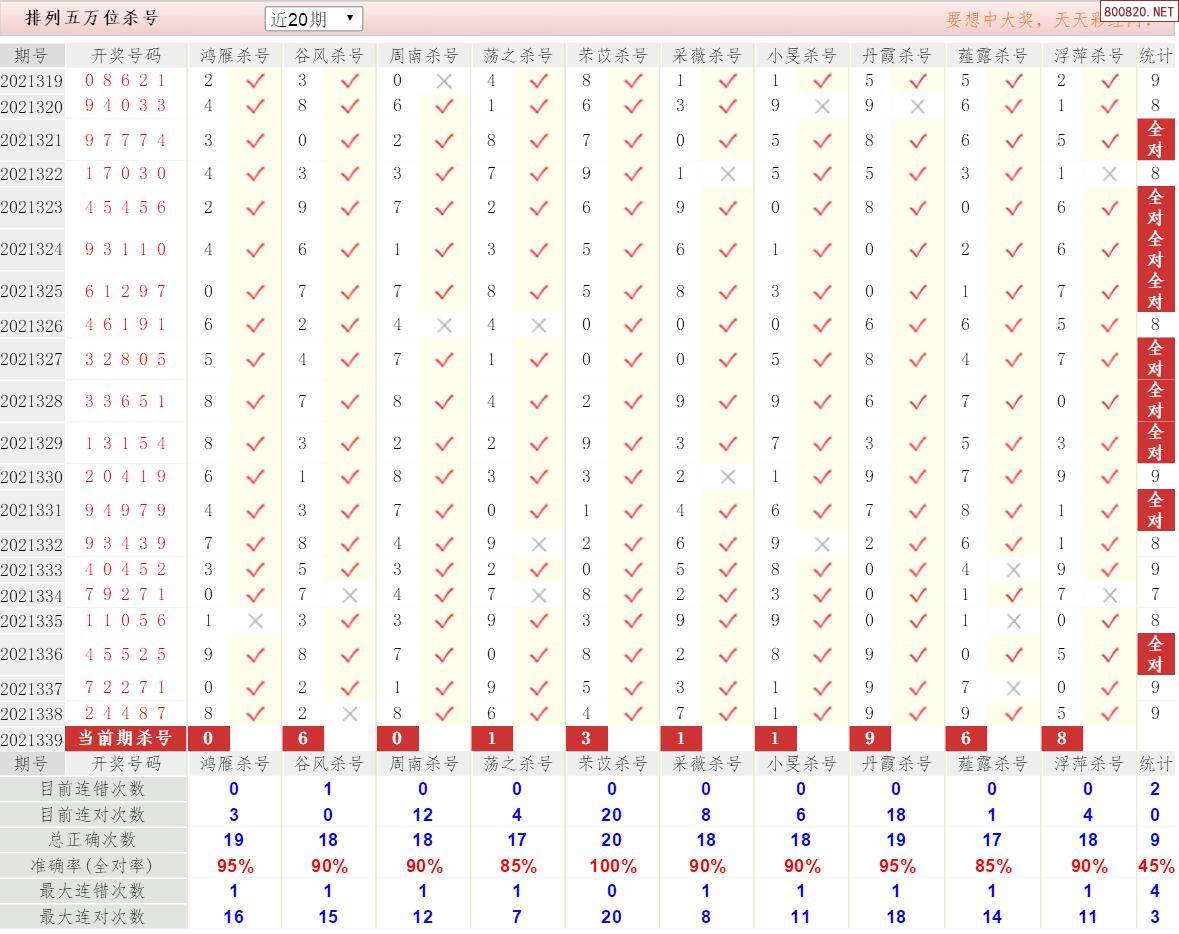Click the X mark for 浮萍杀号 in row 2021322
This screenshot has width=1179, height=934.
point(1109,174)
